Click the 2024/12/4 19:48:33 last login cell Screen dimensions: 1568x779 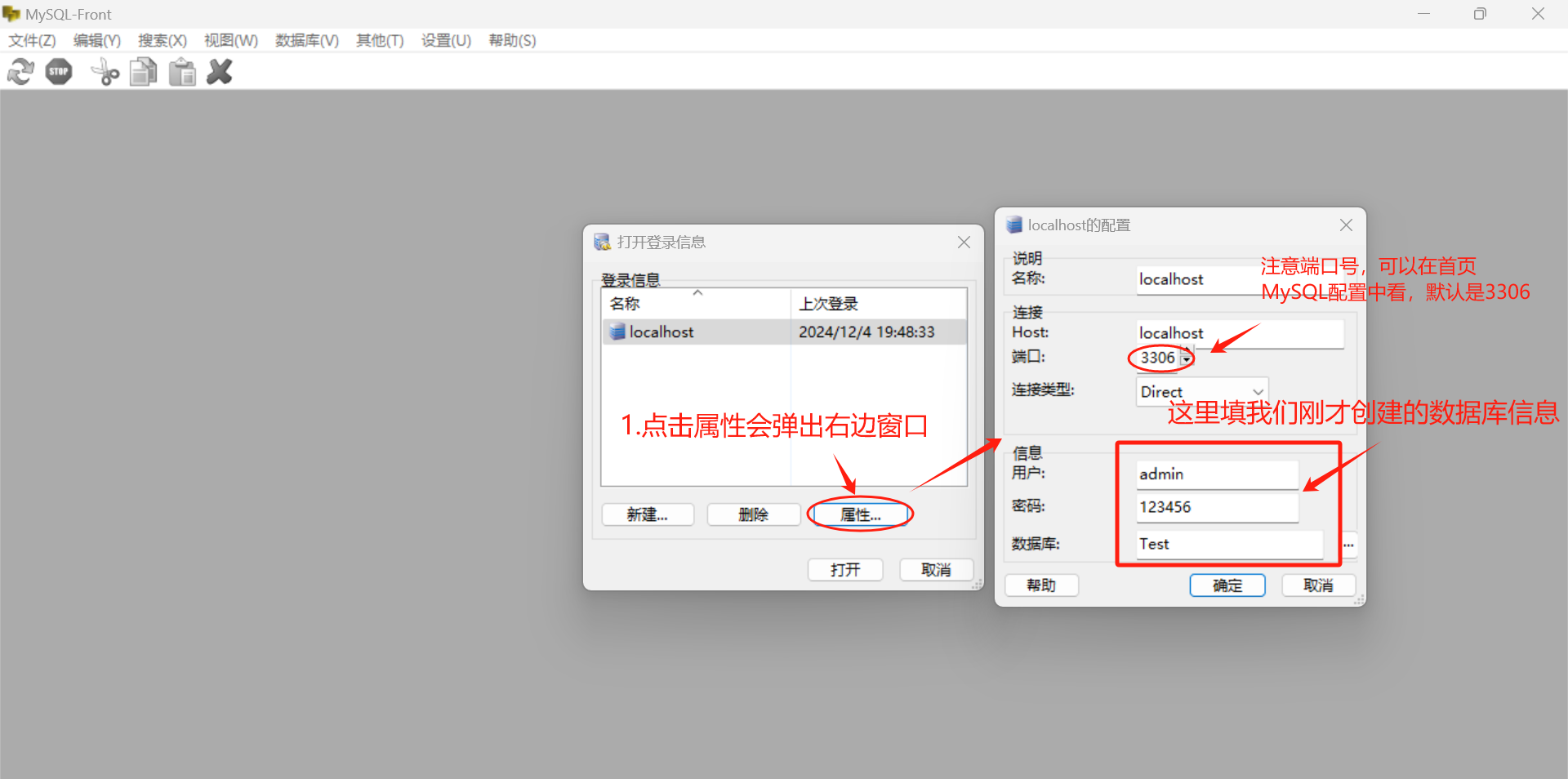click(x=866, y=332)
